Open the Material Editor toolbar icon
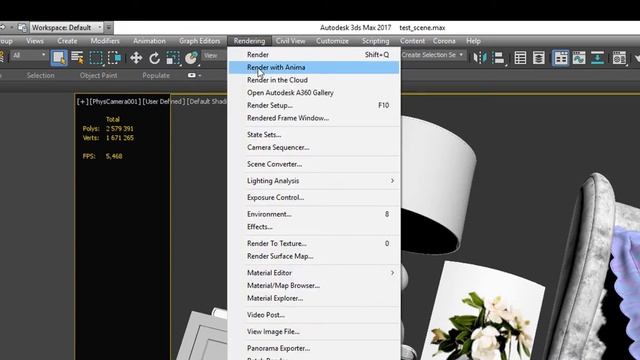The height and width of the screenshot is (360, 640). (619, 58)
